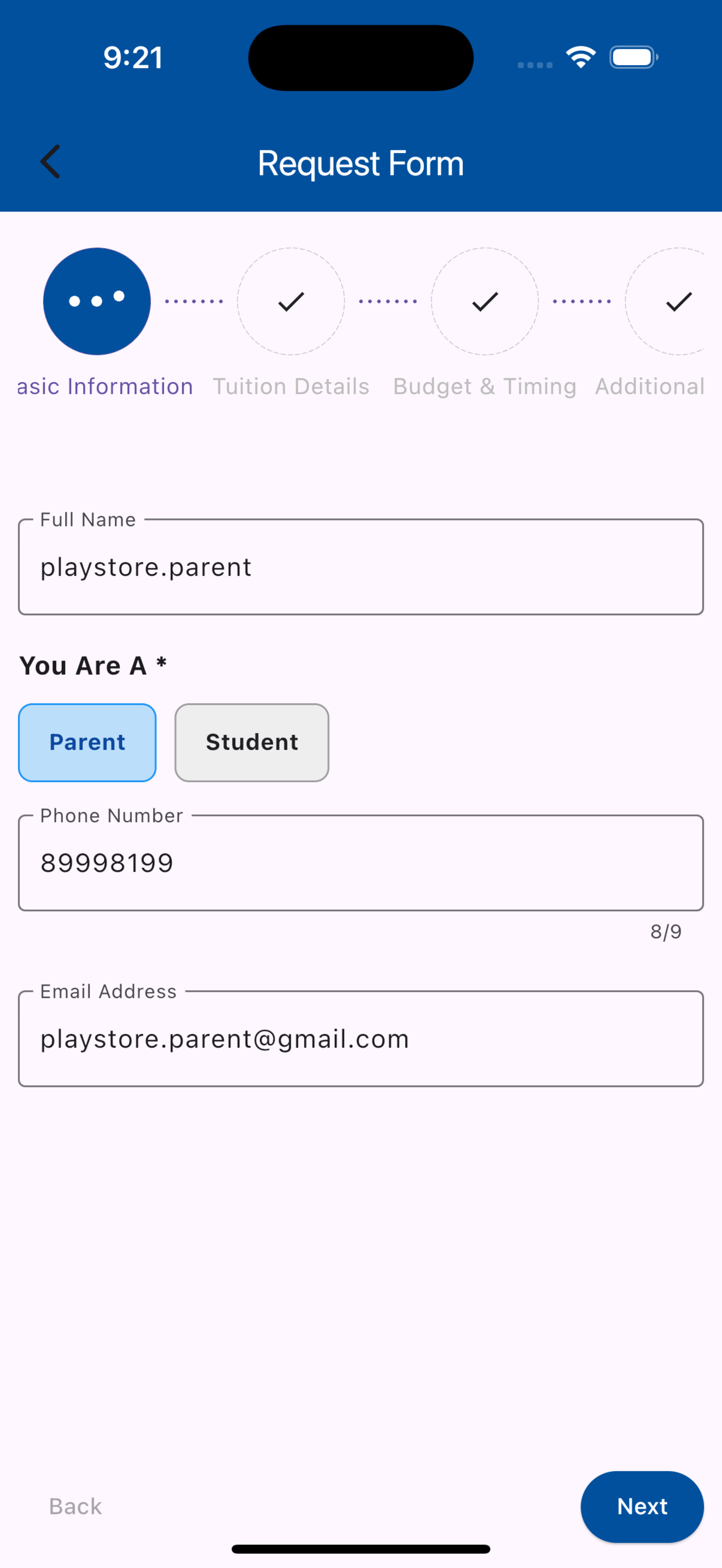This screenshot has width=722, height=1568.
Task: Go to the Next form step
Action: click(x=642, y=1507)
